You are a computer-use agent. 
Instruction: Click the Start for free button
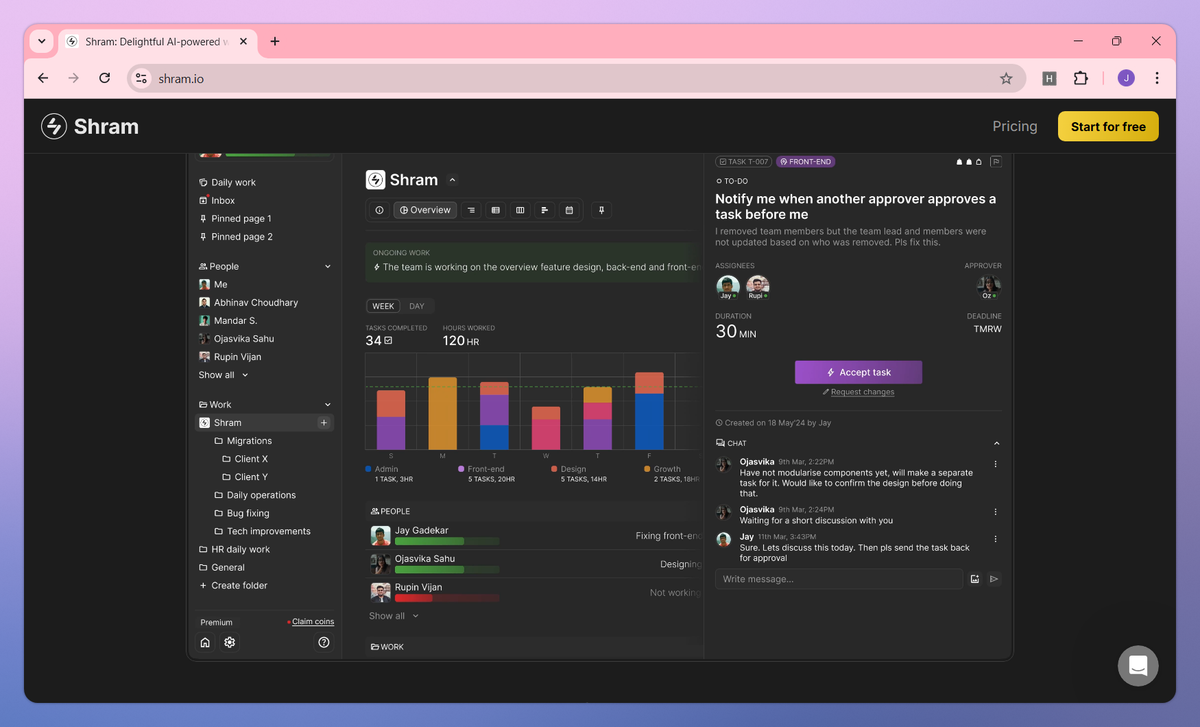tap(1108, 127)
